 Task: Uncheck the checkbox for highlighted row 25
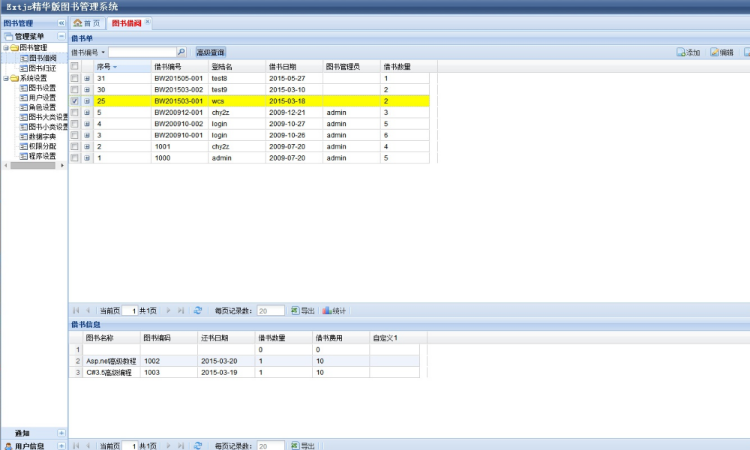pos(75,101)
